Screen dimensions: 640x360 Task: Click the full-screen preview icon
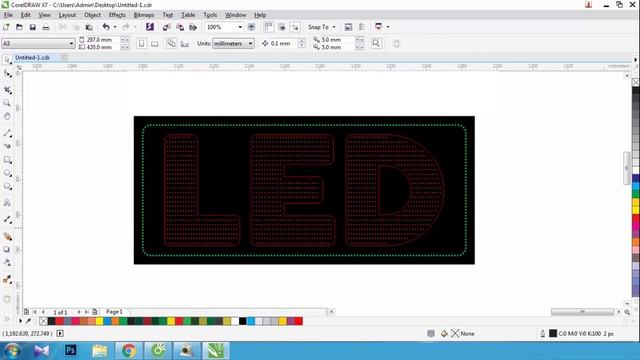(251, 27)
